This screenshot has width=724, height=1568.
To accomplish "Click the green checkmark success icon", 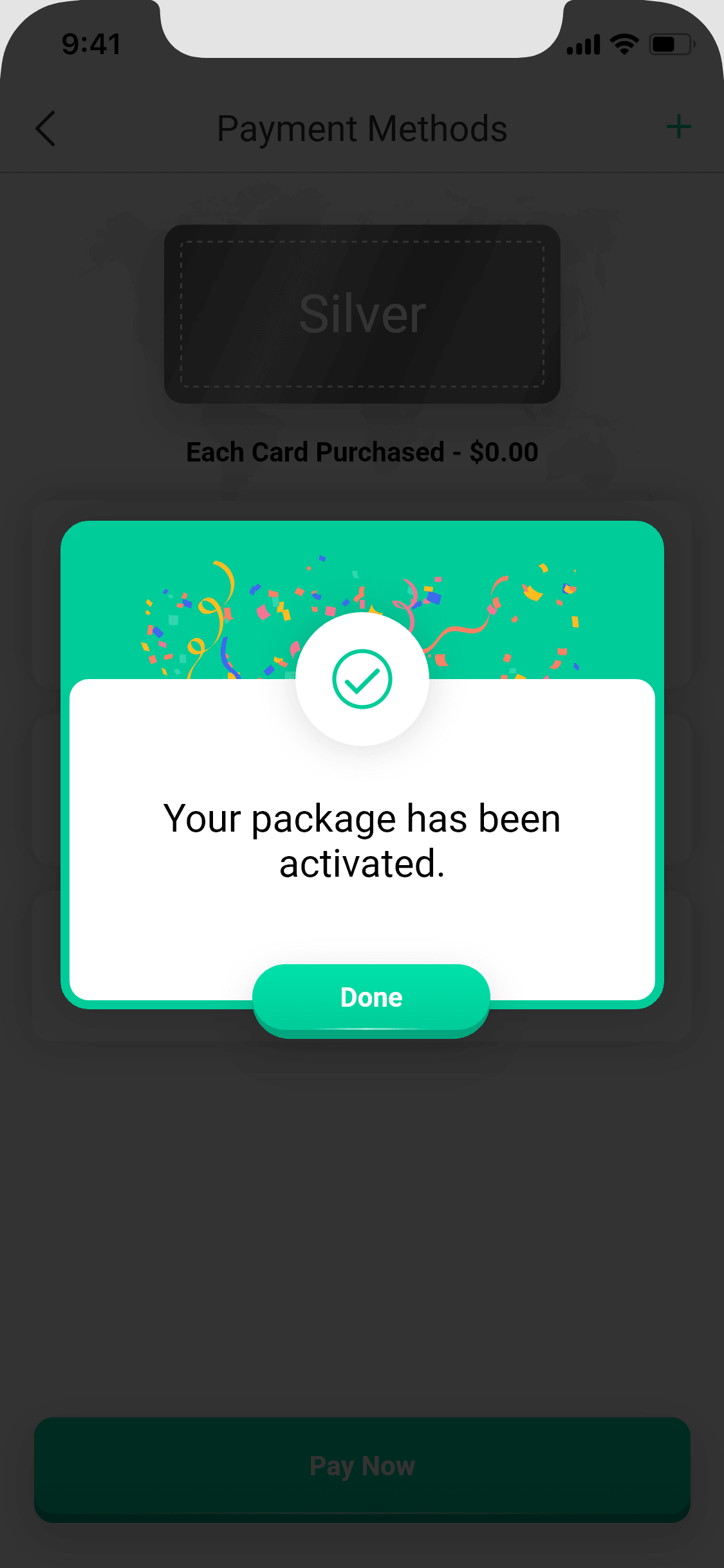I will [362, 679].
